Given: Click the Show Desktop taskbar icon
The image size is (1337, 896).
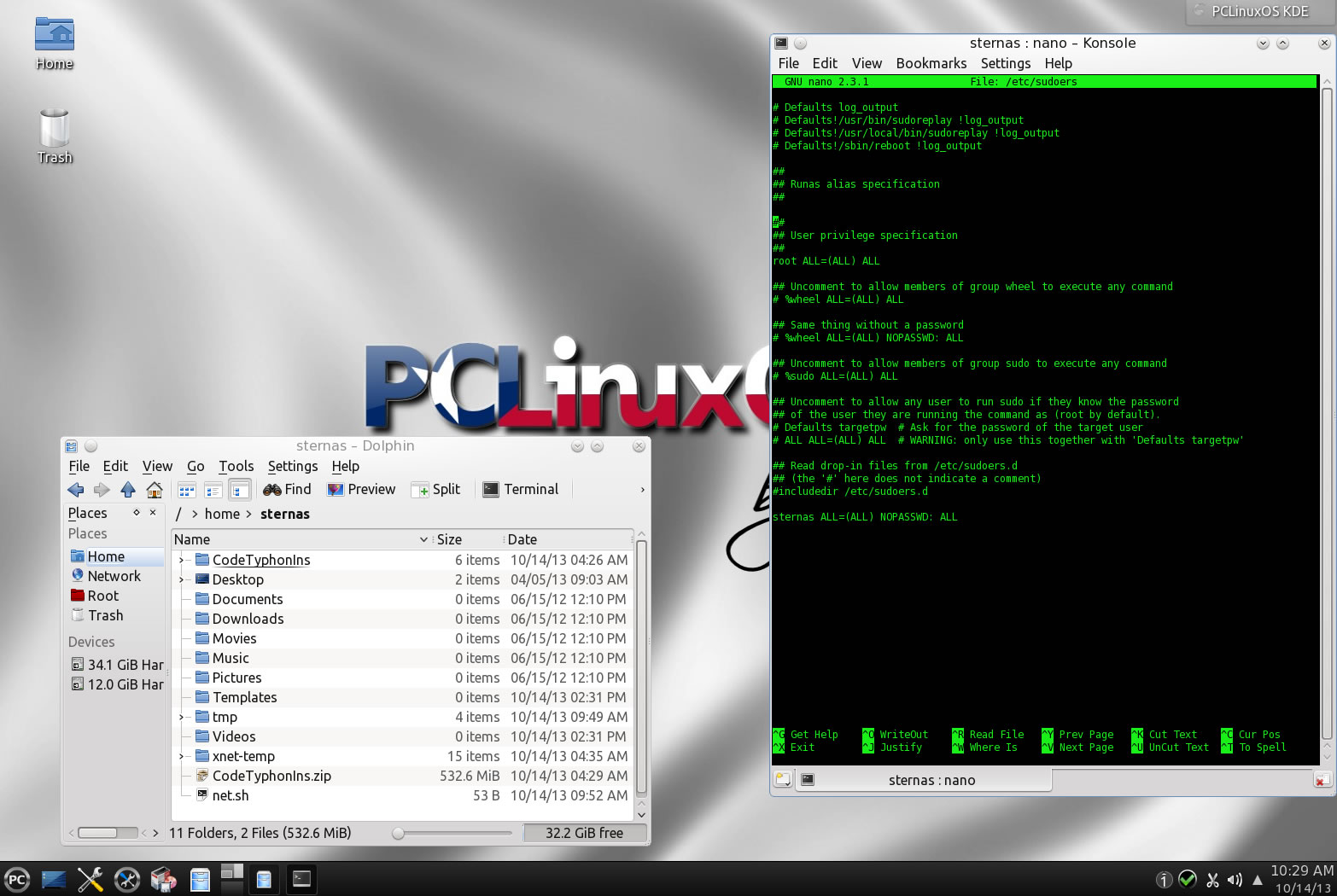Looking at the screenshot, I should pyautogui.click(x=53, y=880).
